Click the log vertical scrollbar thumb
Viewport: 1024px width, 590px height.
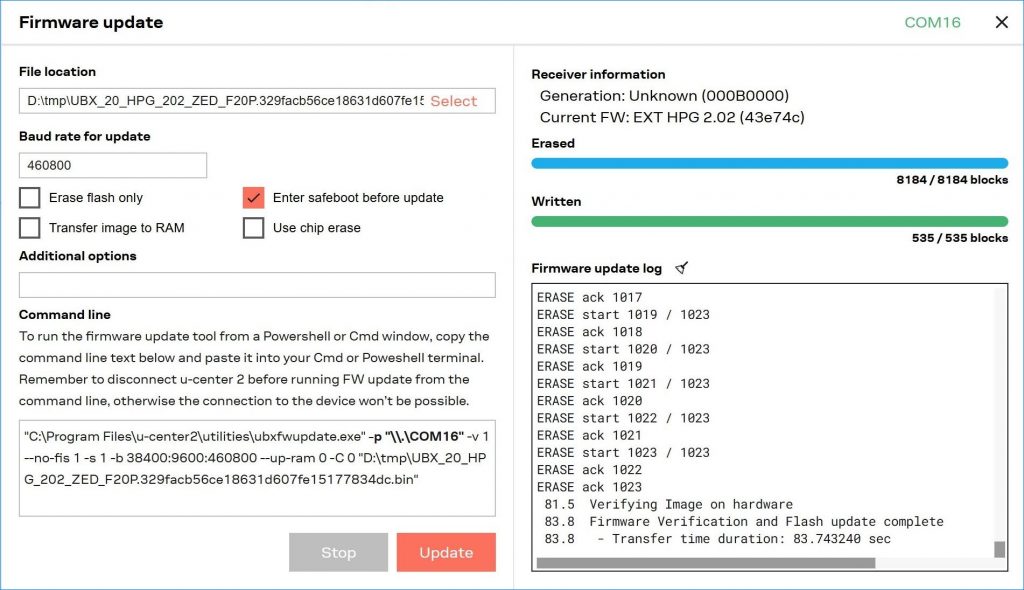point(999,549)
